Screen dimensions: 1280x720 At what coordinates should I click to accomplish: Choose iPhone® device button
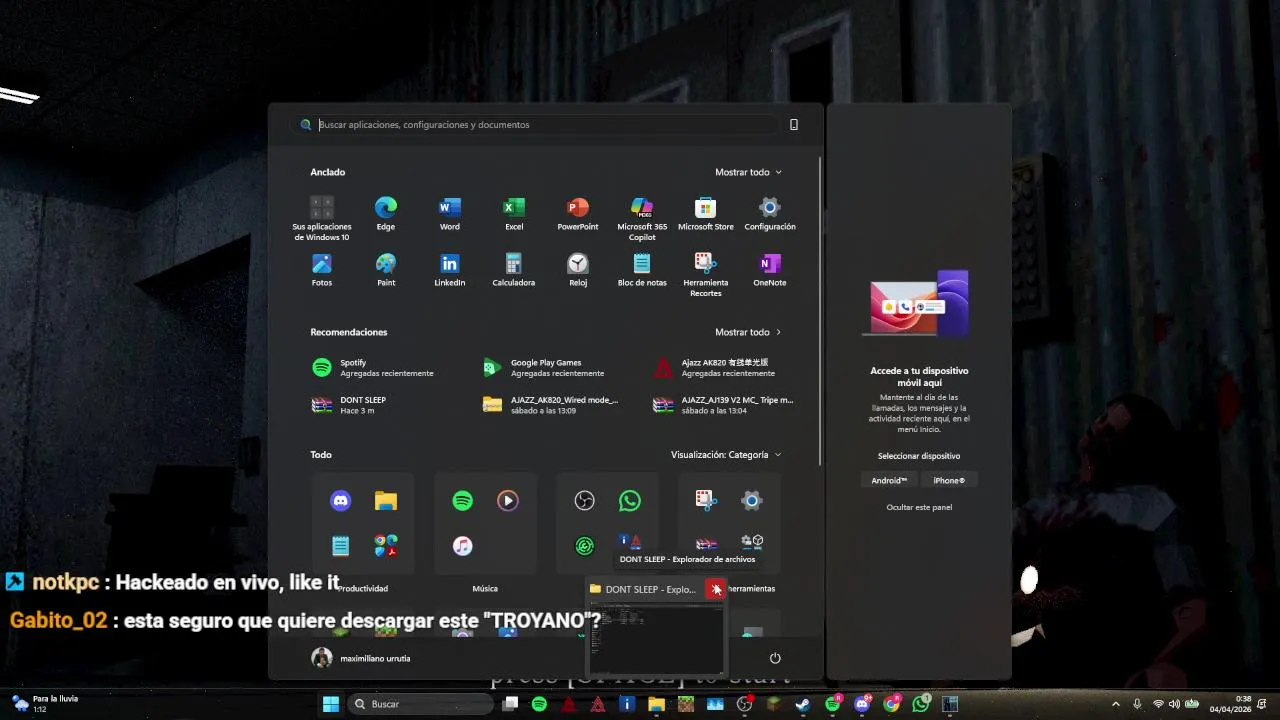pyautogui.click(x=949, y=480)
